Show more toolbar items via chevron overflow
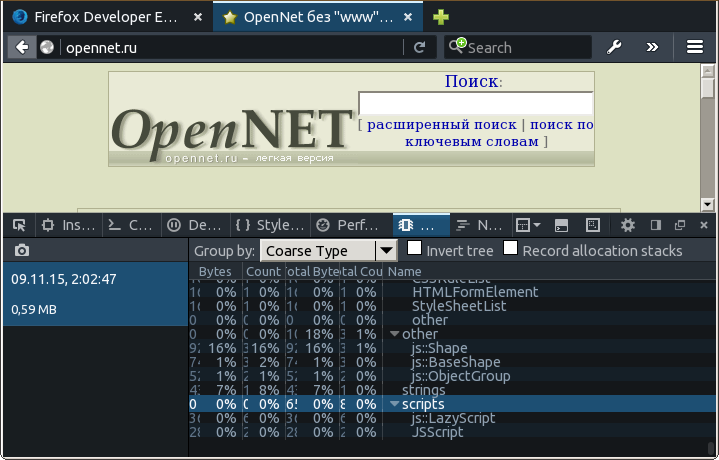The height and width of the screenshot is (460, 719). (652, 47)
